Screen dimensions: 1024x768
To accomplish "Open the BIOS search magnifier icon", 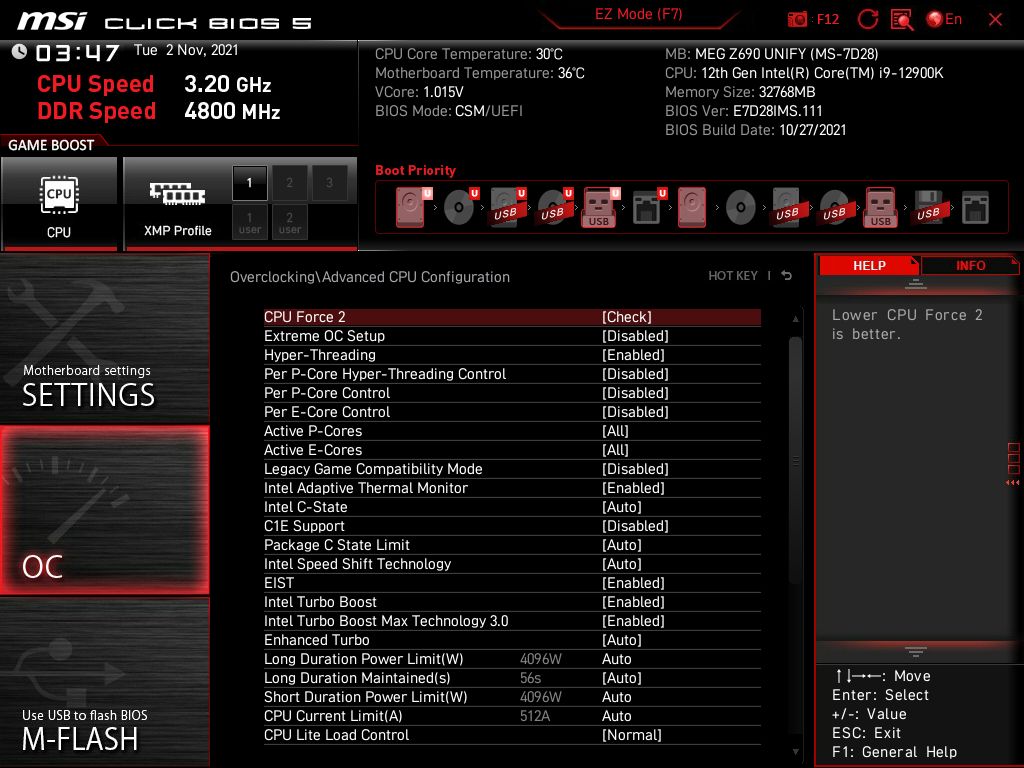I will 902,19.
